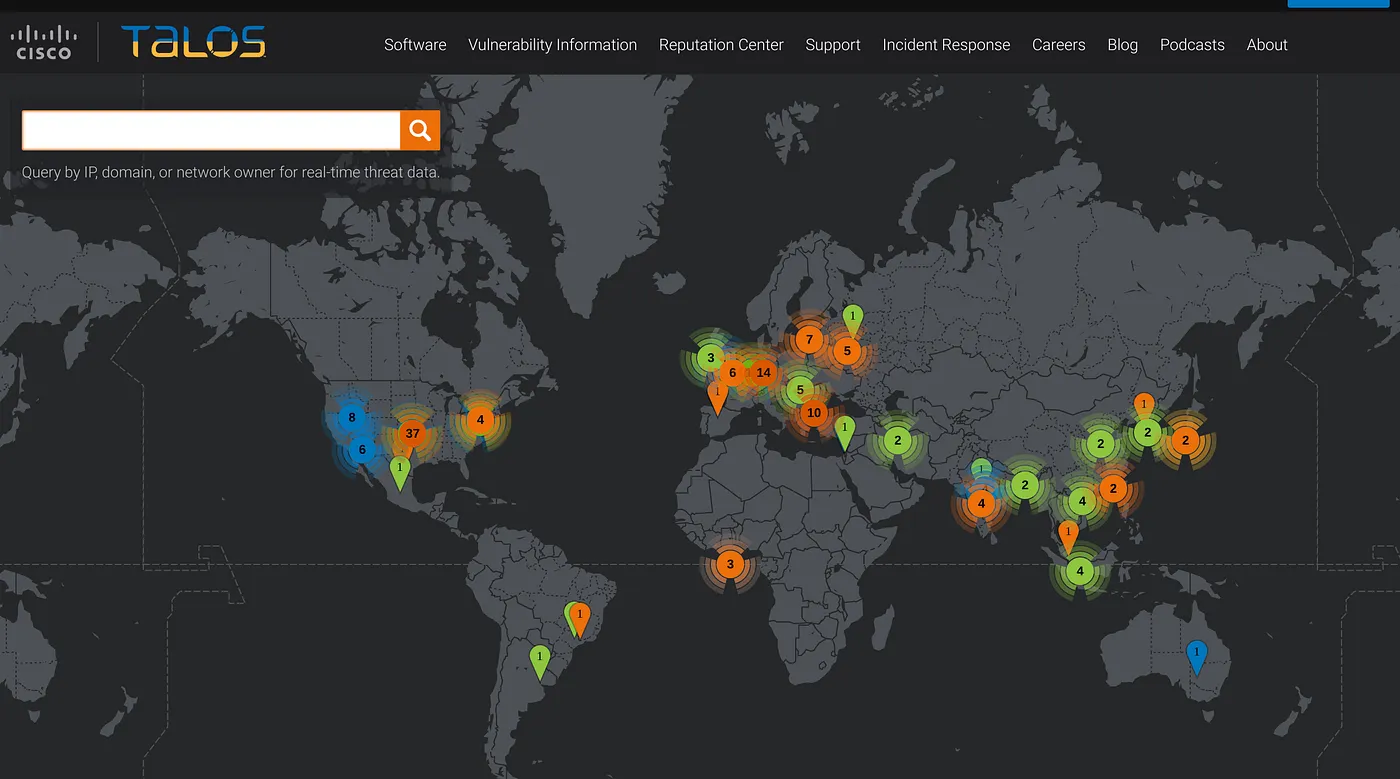1400x779 pixels.
Task: Open the orange 3 cluster in West Africa
Action: [x=730, y=564]
